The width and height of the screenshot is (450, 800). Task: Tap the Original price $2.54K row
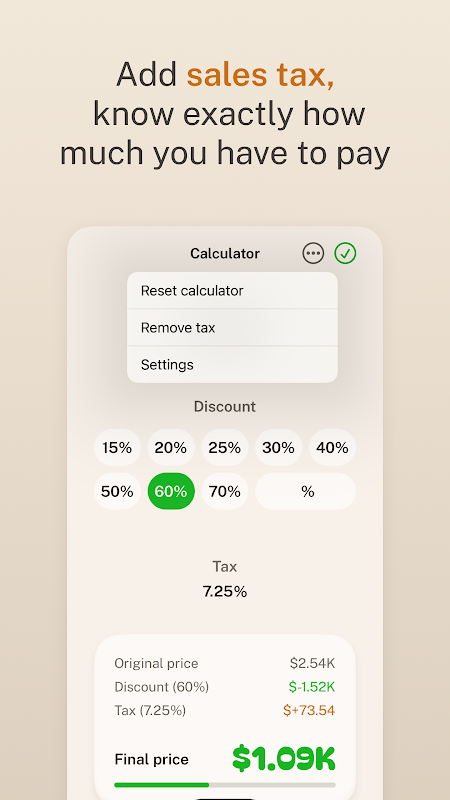pos(225,663)
